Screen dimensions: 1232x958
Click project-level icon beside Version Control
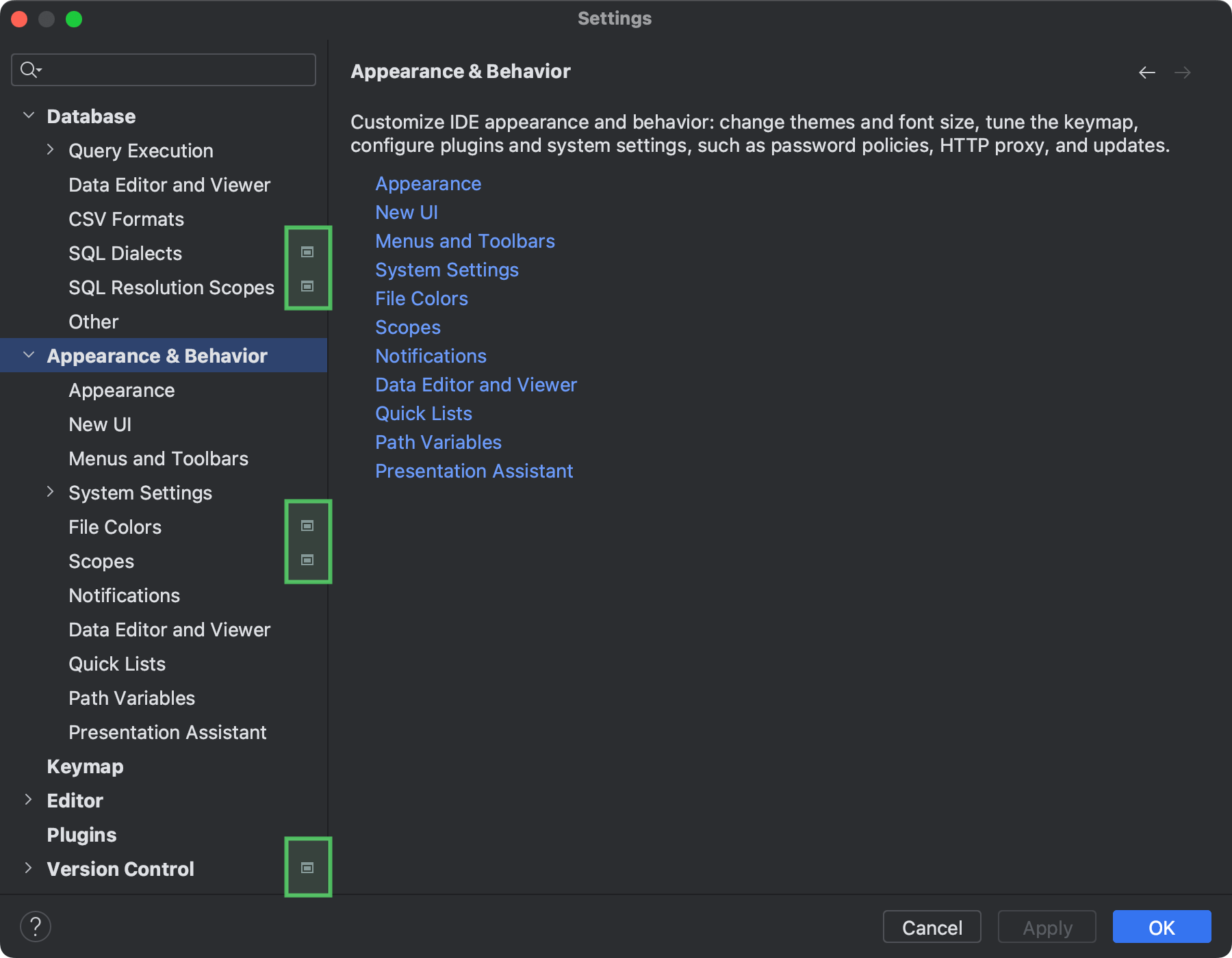pyautogui.click(x=307, y=866)
